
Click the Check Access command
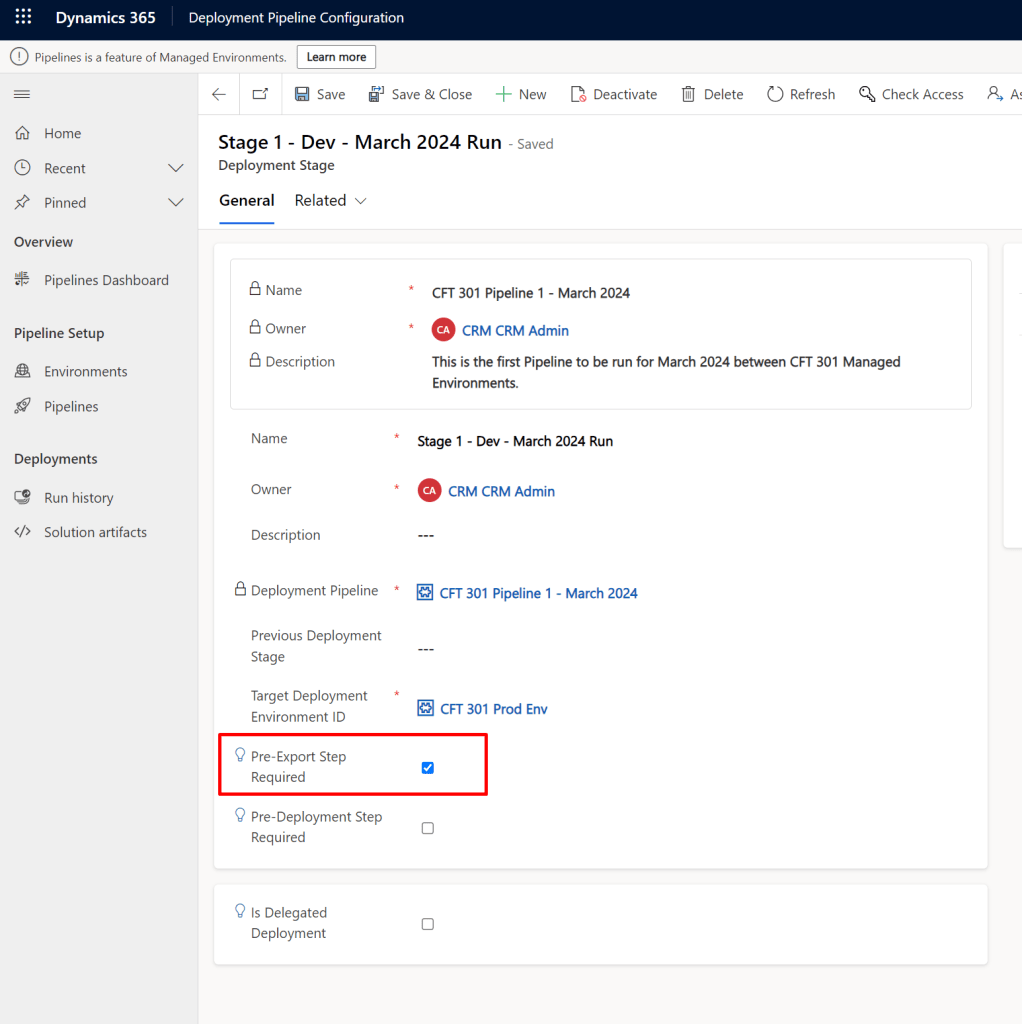911,93
